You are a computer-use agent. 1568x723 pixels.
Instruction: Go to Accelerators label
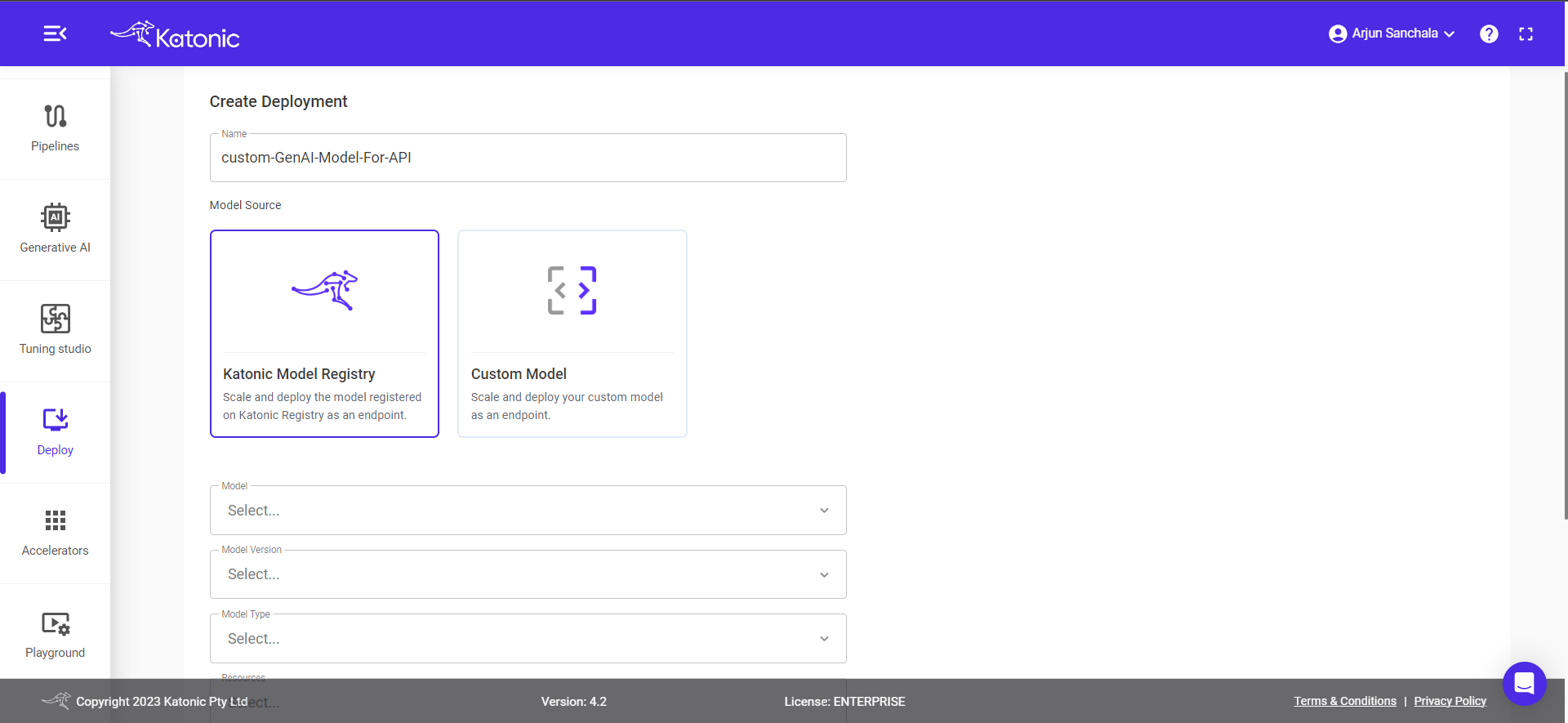click(56, 551)
